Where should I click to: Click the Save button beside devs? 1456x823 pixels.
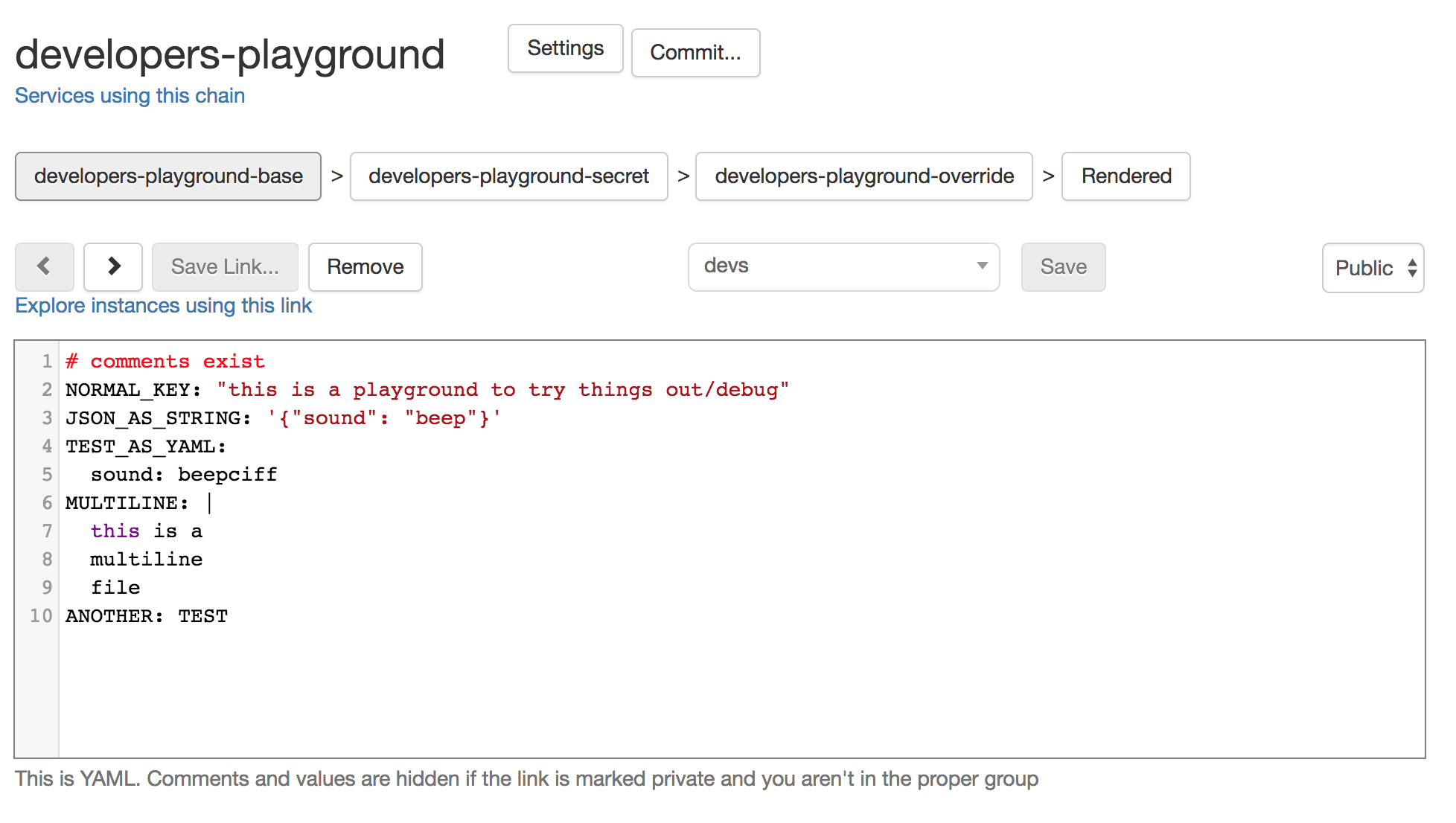tap(1063, 267)
